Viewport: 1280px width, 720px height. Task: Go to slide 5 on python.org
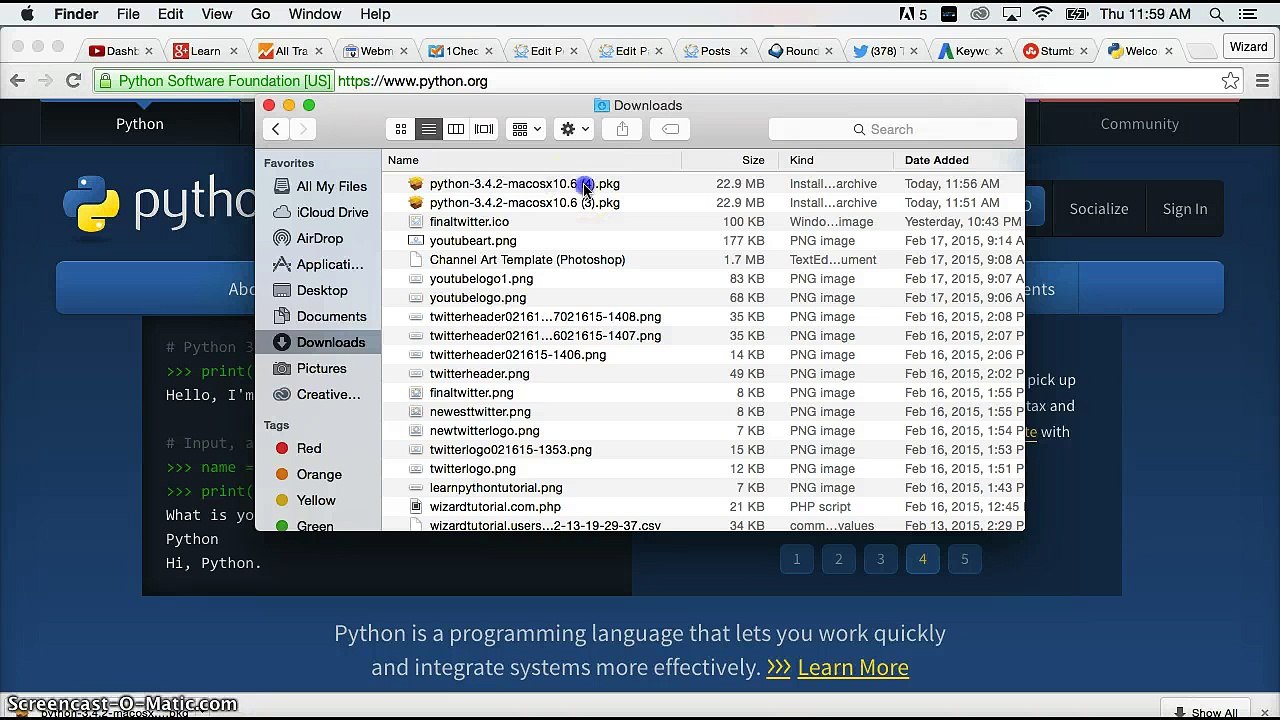965,560
